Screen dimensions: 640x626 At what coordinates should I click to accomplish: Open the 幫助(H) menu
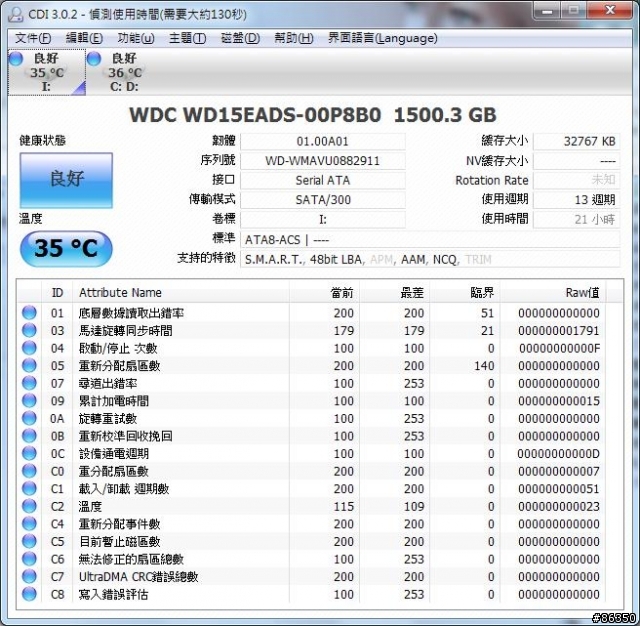pos(293,38)
